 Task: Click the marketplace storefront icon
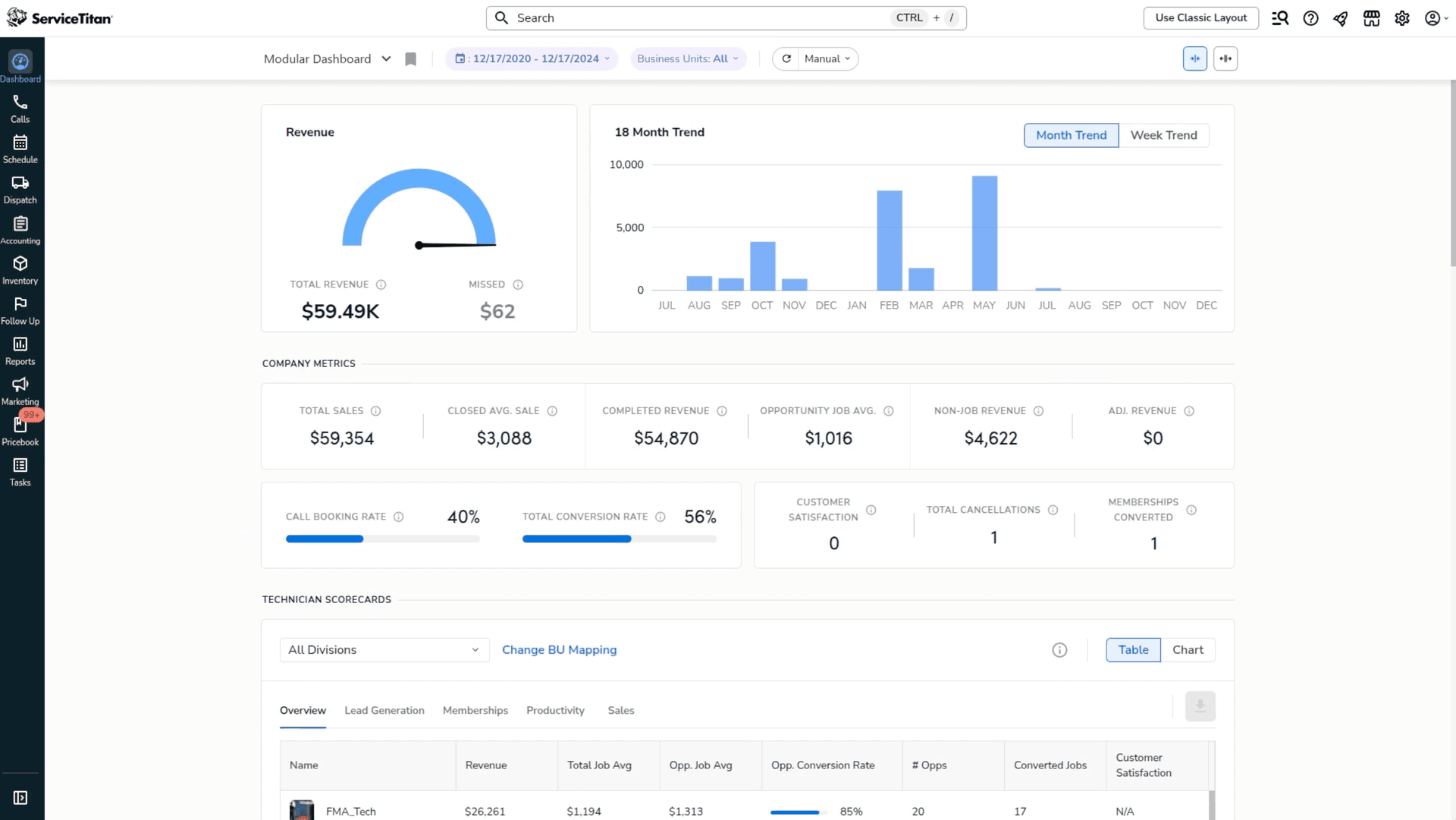[1371, 18]
